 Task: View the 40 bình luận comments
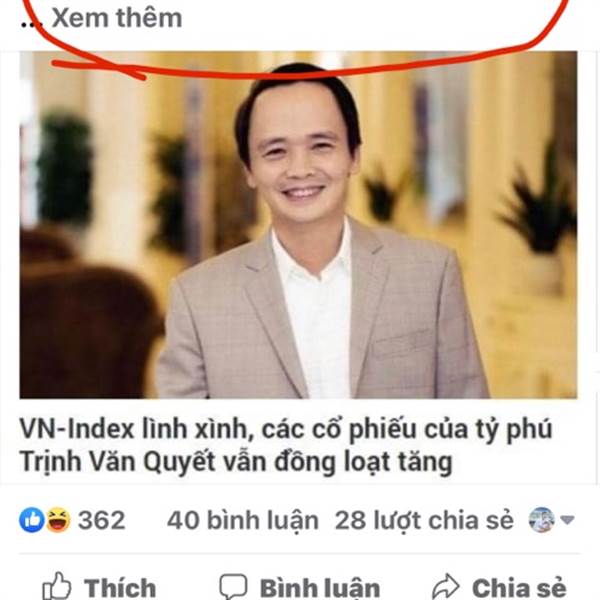click(243, 520)
